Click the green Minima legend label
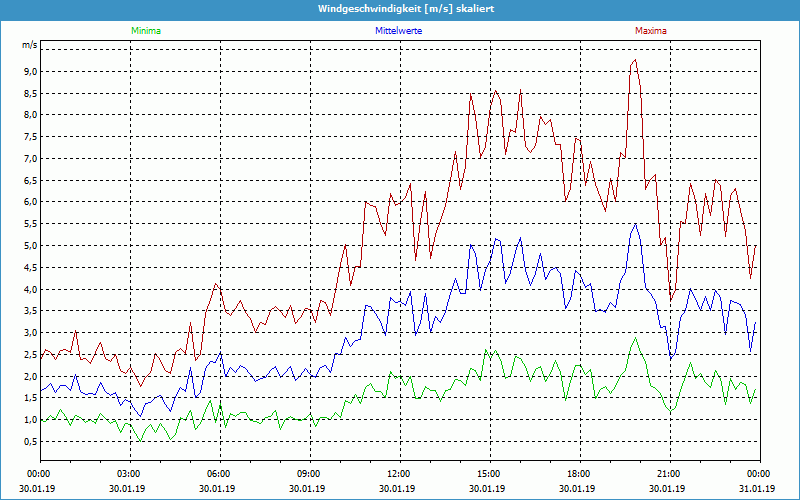The image size is (800, 500). pyautogui.click(x=145, y=31)
